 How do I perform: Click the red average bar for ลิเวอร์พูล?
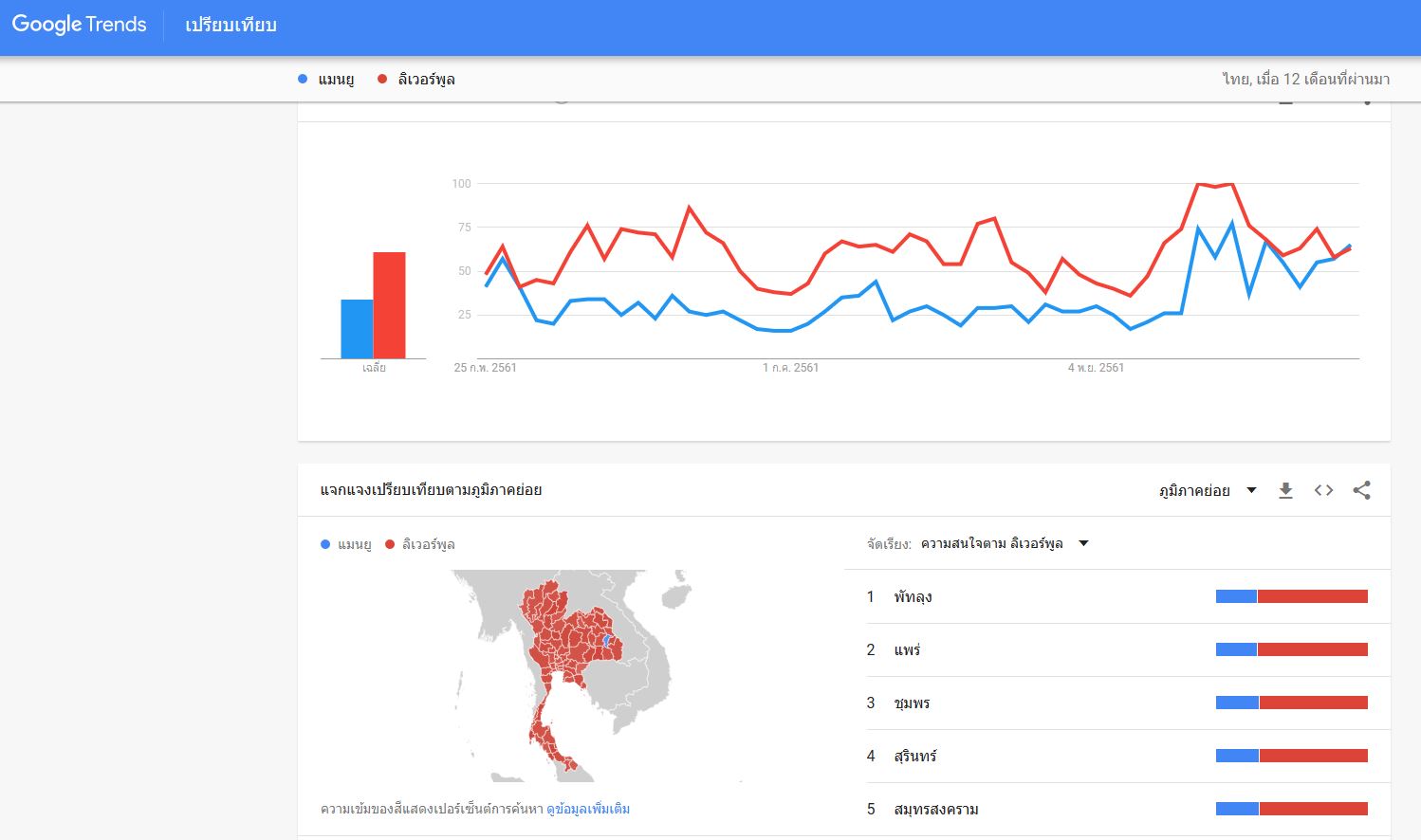pos(389,305)
